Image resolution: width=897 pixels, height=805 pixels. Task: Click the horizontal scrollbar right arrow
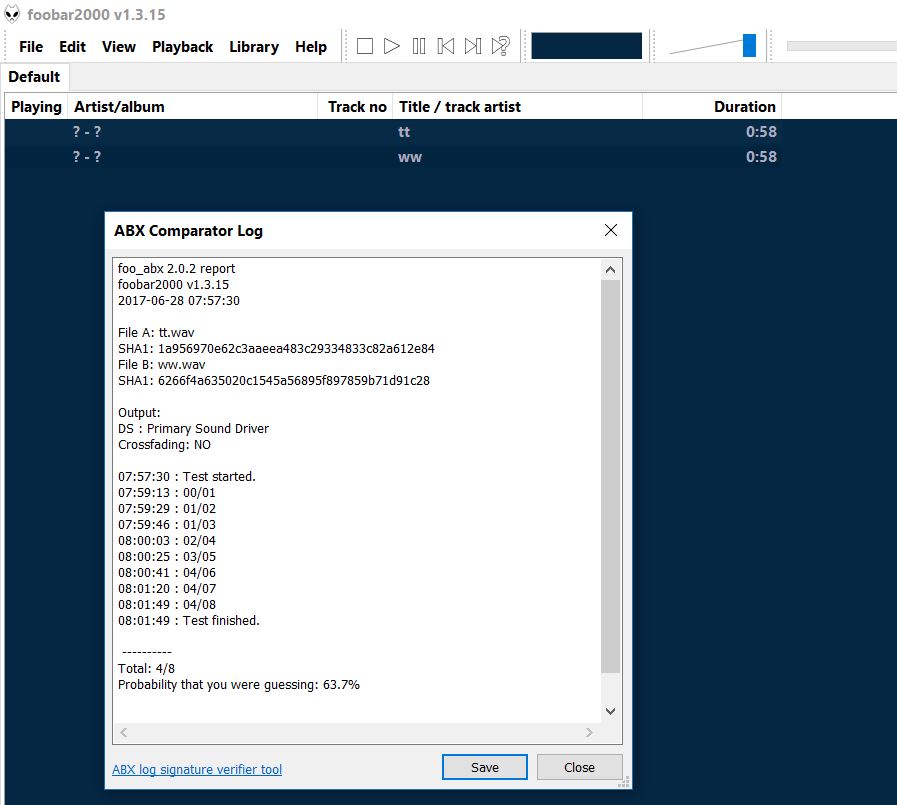[589, 732]
